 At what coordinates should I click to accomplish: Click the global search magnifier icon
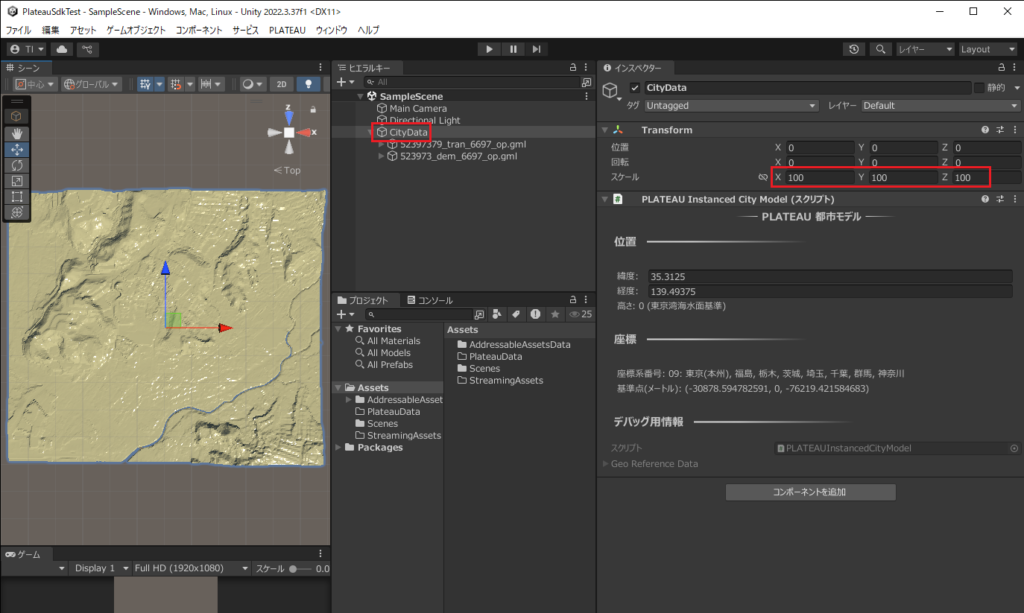pyautogui.click(x=880, y=49)
